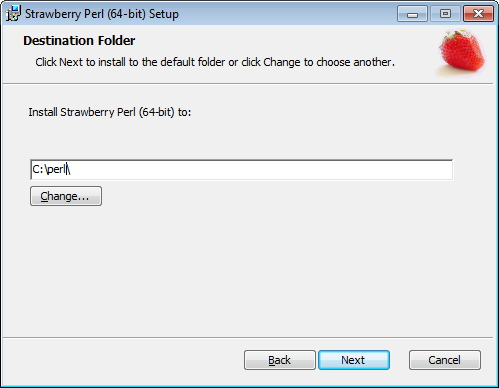Place cursor on the C:\perl\ text
This screenshot has width=499, height=388.
[x=51, y=169]
